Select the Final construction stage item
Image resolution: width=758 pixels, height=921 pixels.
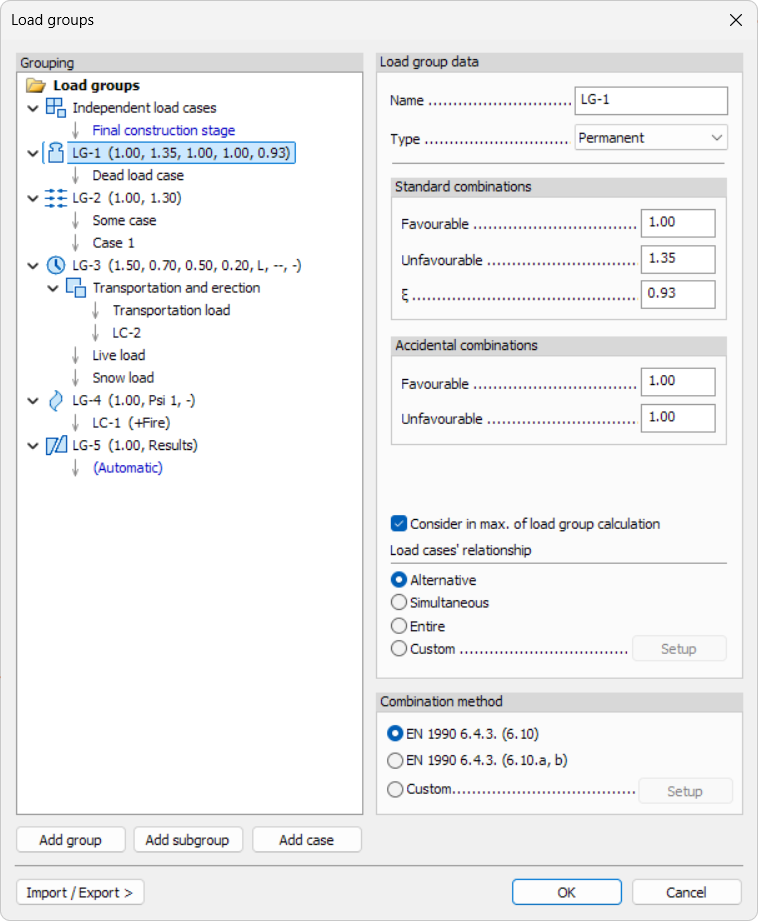[163, 130]
